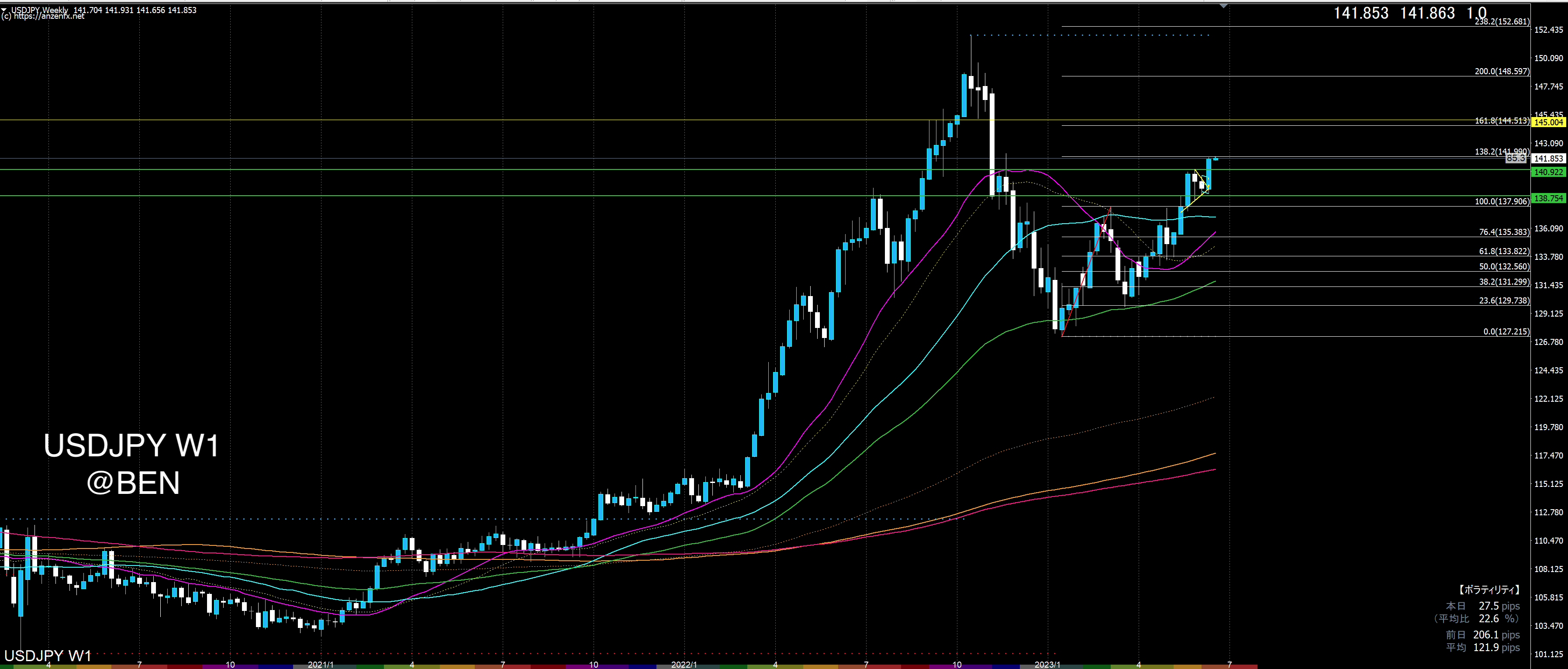The image size is (1568, 669).
Task: Click the green 140.922 price tag
Action: pos(1547,172)
